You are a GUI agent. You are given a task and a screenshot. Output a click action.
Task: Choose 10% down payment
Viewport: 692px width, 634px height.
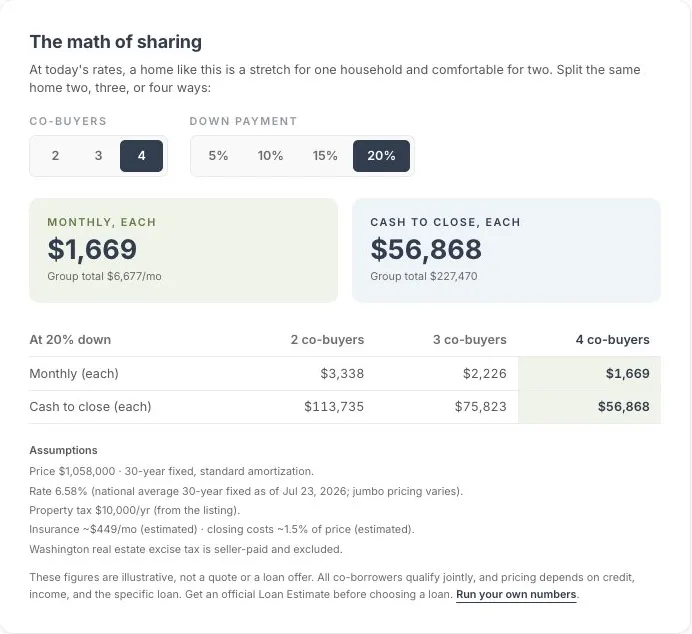pyautogui.click(x=270, y=156)
